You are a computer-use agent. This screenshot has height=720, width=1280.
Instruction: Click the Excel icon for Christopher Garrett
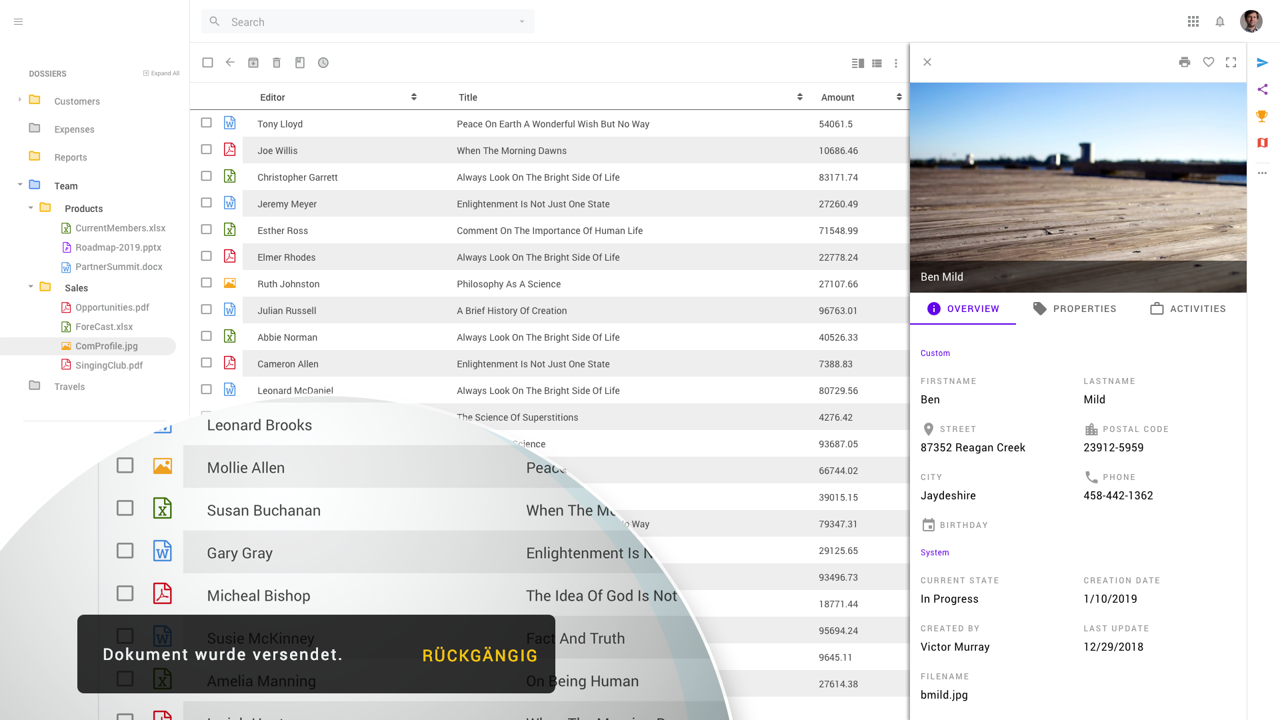point(230,177)
